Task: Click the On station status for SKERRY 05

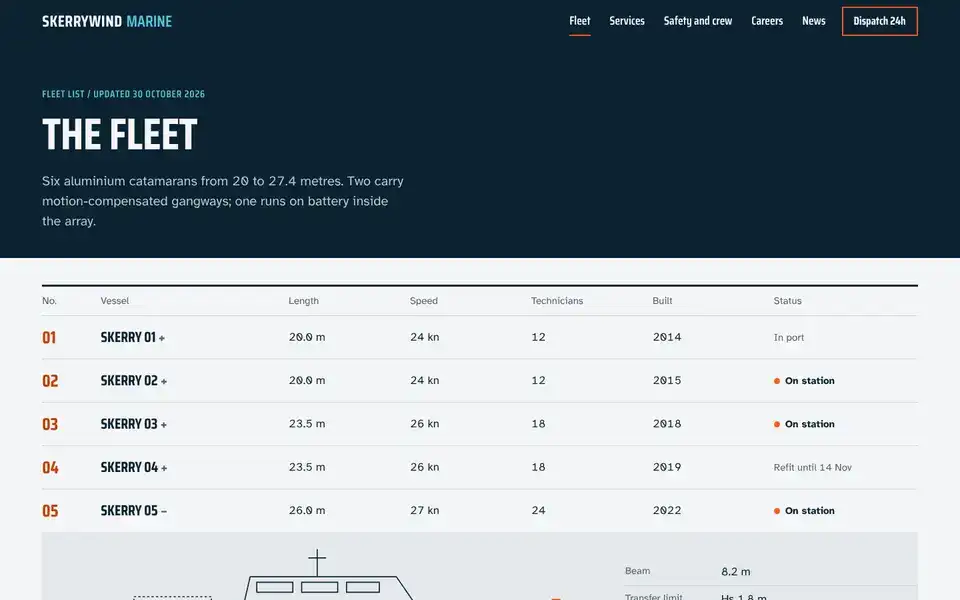Action: tap(804, 511)
